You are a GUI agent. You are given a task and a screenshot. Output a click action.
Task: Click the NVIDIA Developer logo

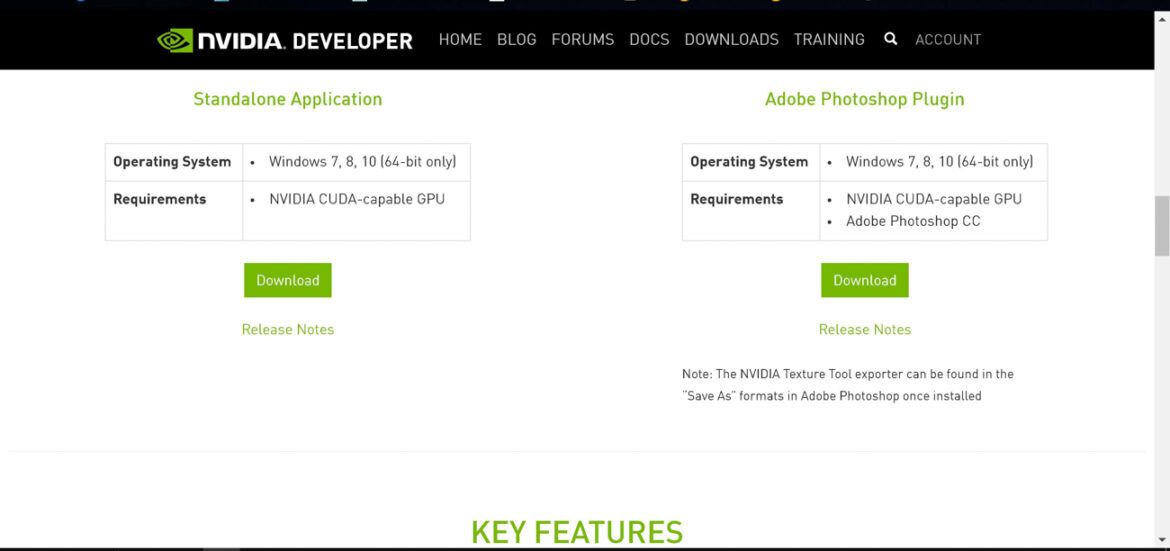tap(285, 40)
